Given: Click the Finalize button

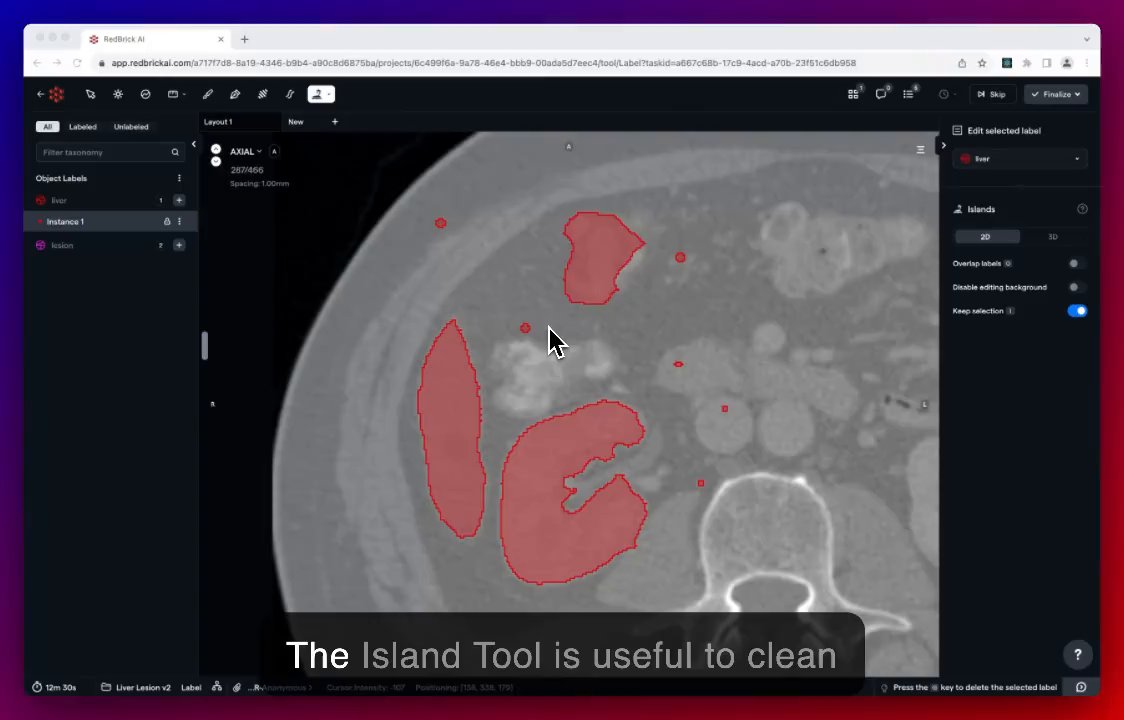Looking at the screenshot, I should (x=1056, y=94).
